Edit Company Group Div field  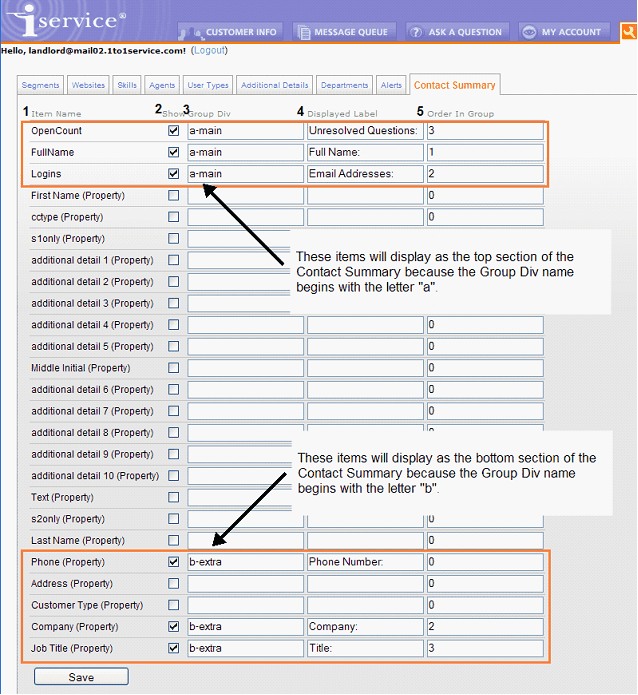point(246,627)
